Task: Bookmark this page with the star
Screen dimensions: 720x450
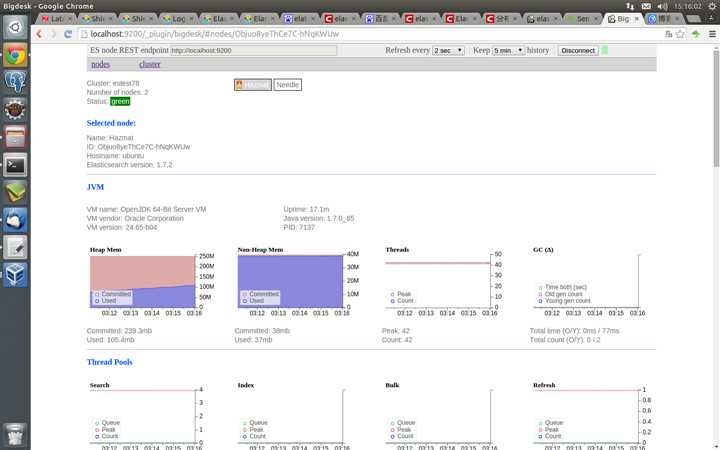Action: point(680,34)
